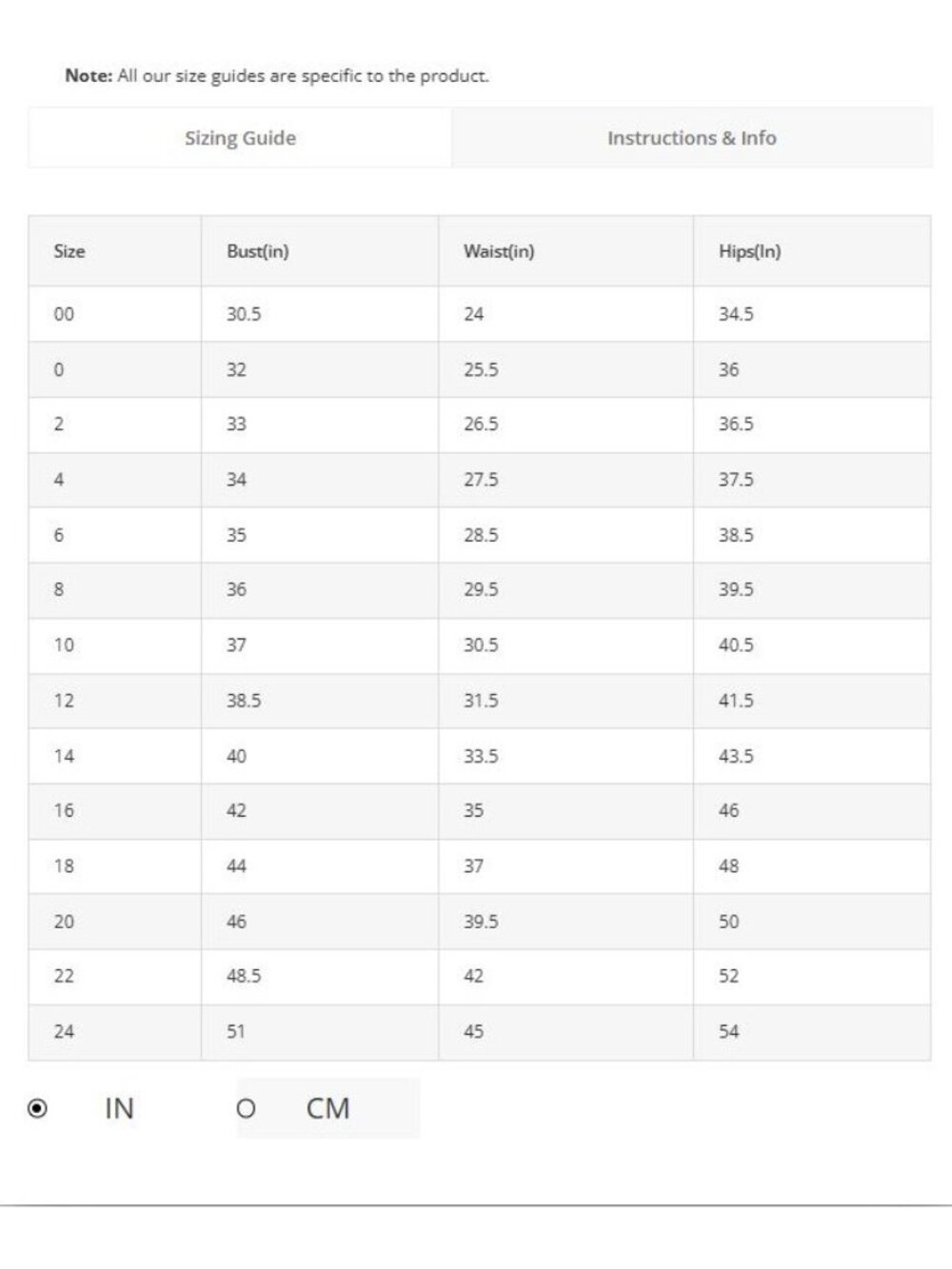Click the size guide note text
Screen dimensions: 952x1269
click(x=277, y=76)
